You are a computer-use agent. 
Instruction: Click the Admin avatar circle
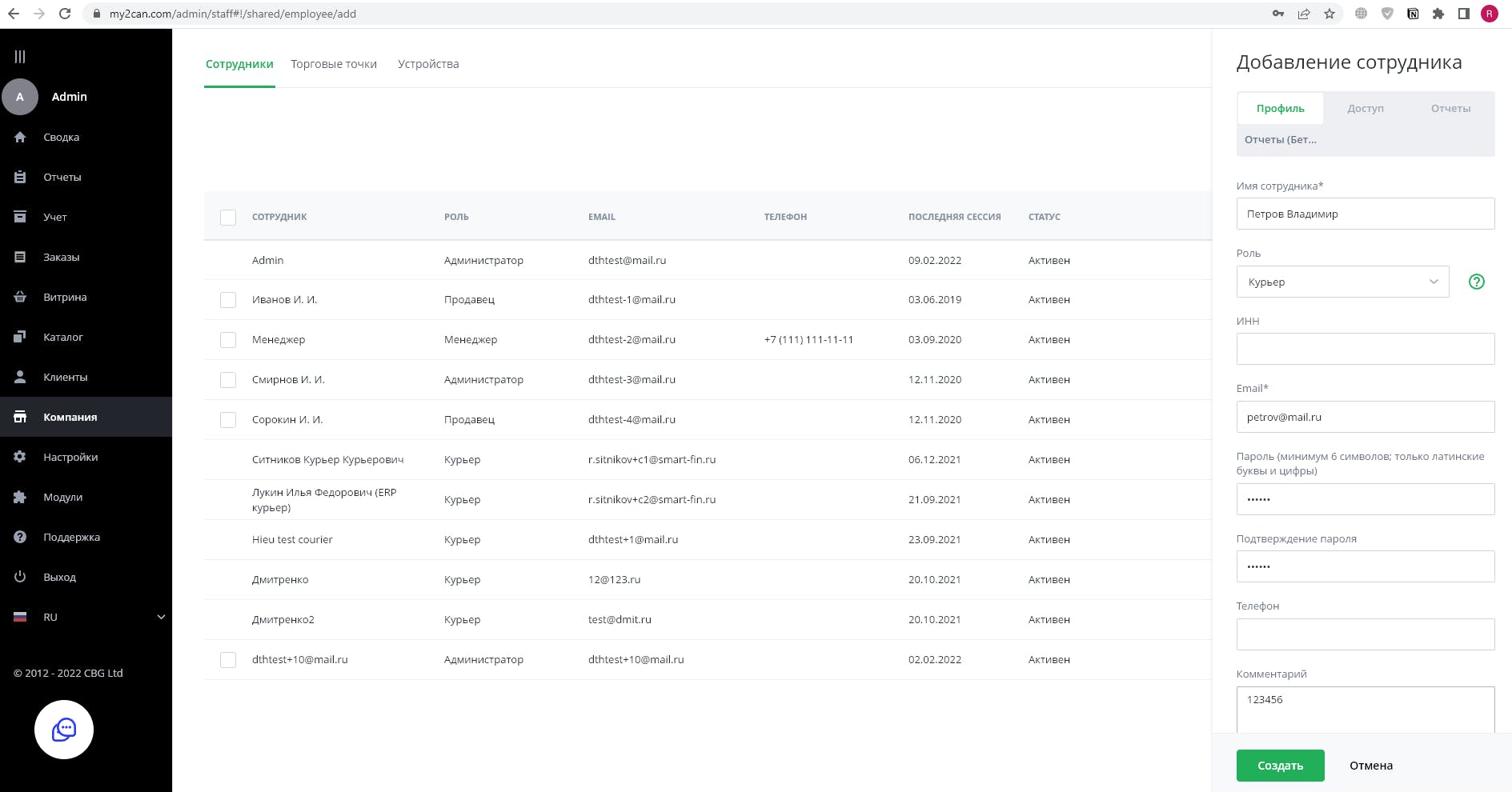click(20, 97)
